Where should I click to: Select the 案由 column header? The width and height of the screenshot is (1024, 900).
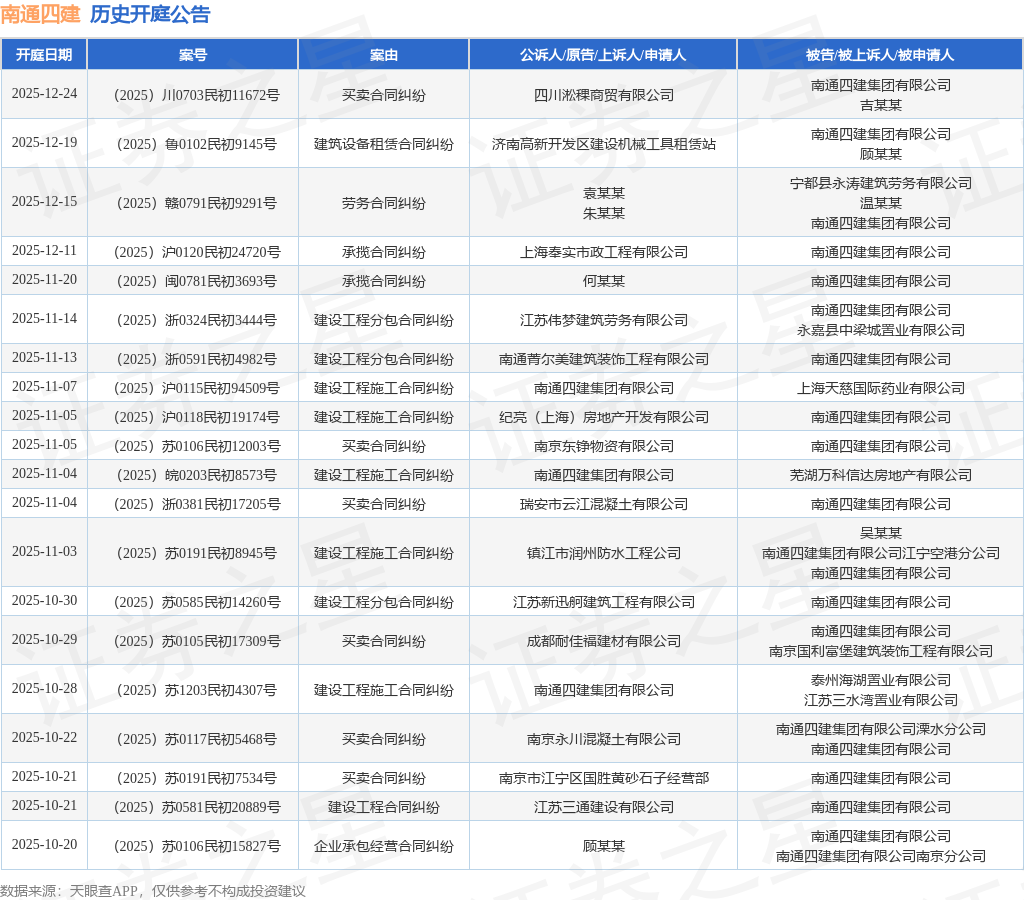coord(383,55)
